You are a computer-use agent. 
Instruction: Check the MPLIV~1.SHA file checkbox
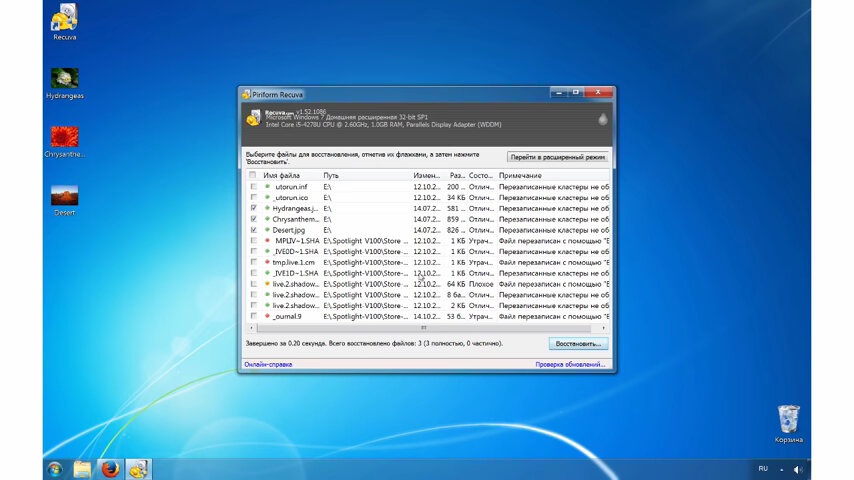coord(254,240)
